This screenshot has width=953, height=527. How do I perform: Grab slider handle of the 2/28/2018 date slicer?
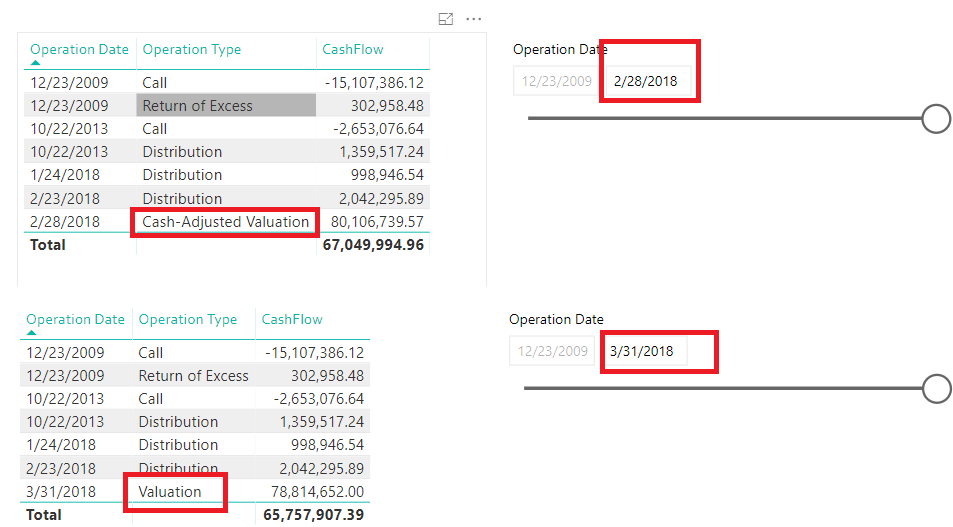[936, 119]
